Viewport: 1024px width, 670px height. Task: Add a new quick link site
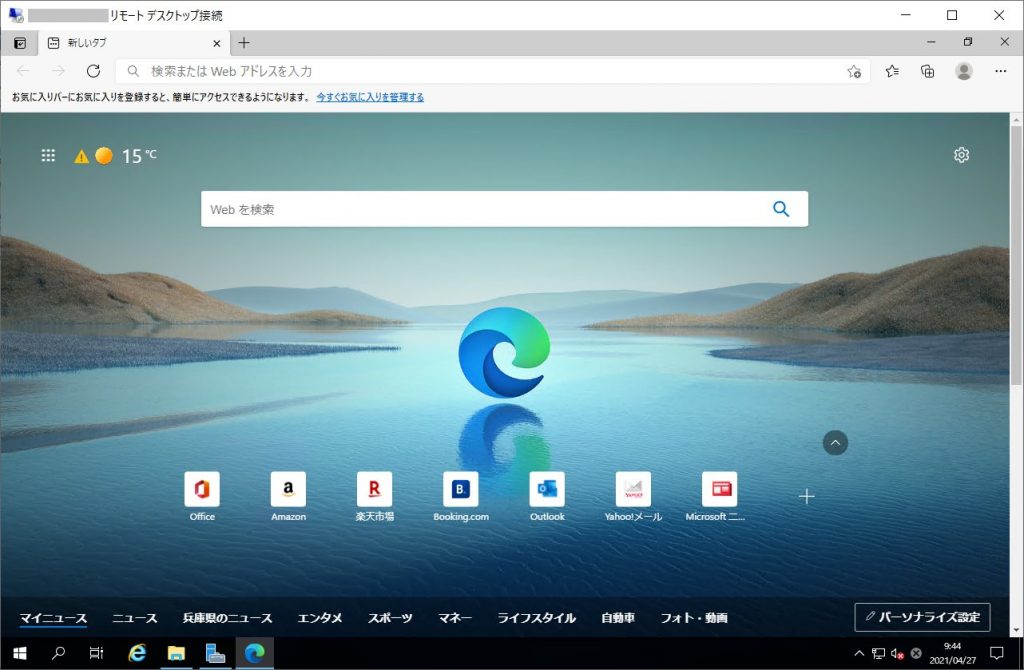click(x=807, y=496)
